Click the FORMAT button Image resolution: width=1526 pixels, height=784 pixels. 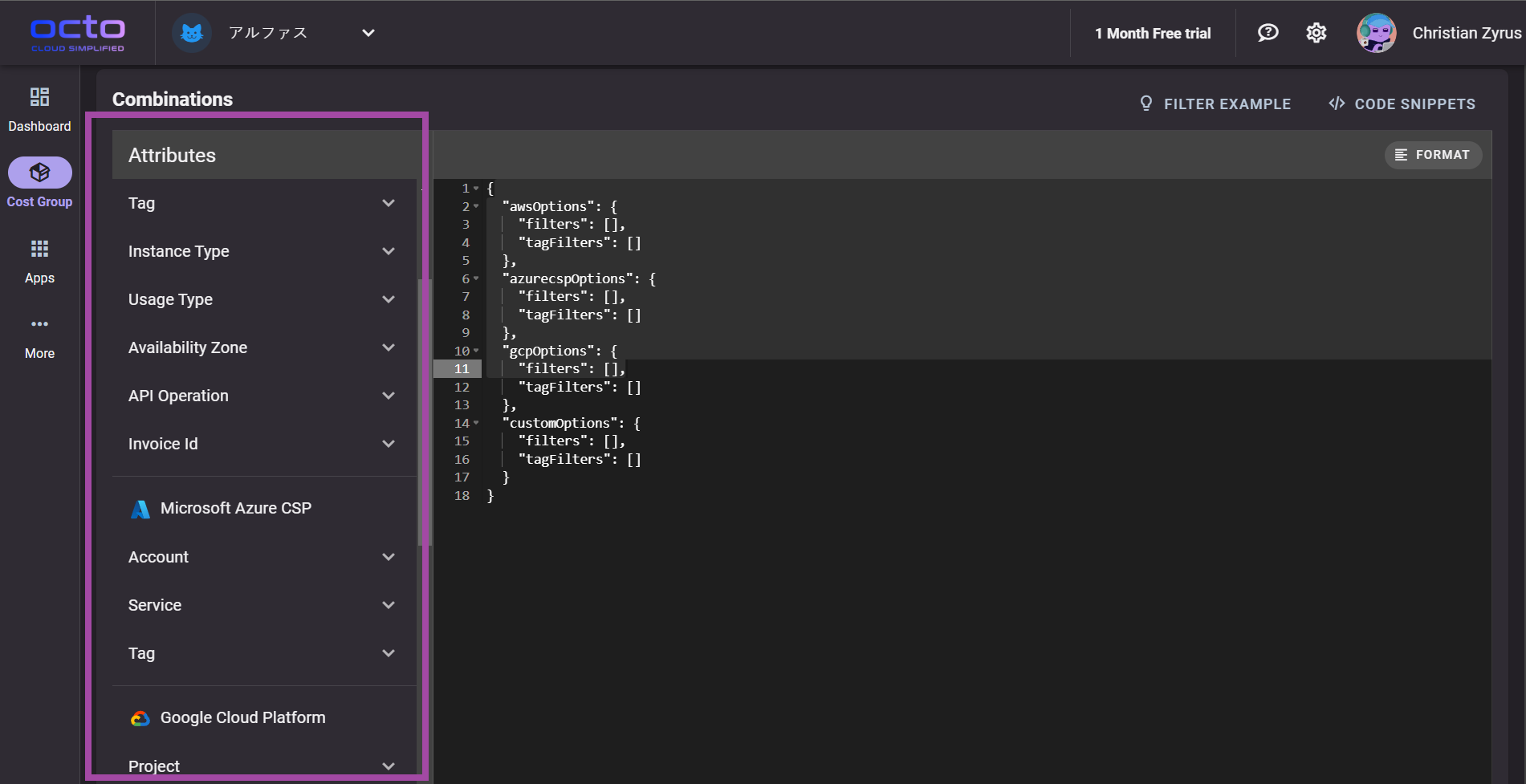coord(1433,155)
